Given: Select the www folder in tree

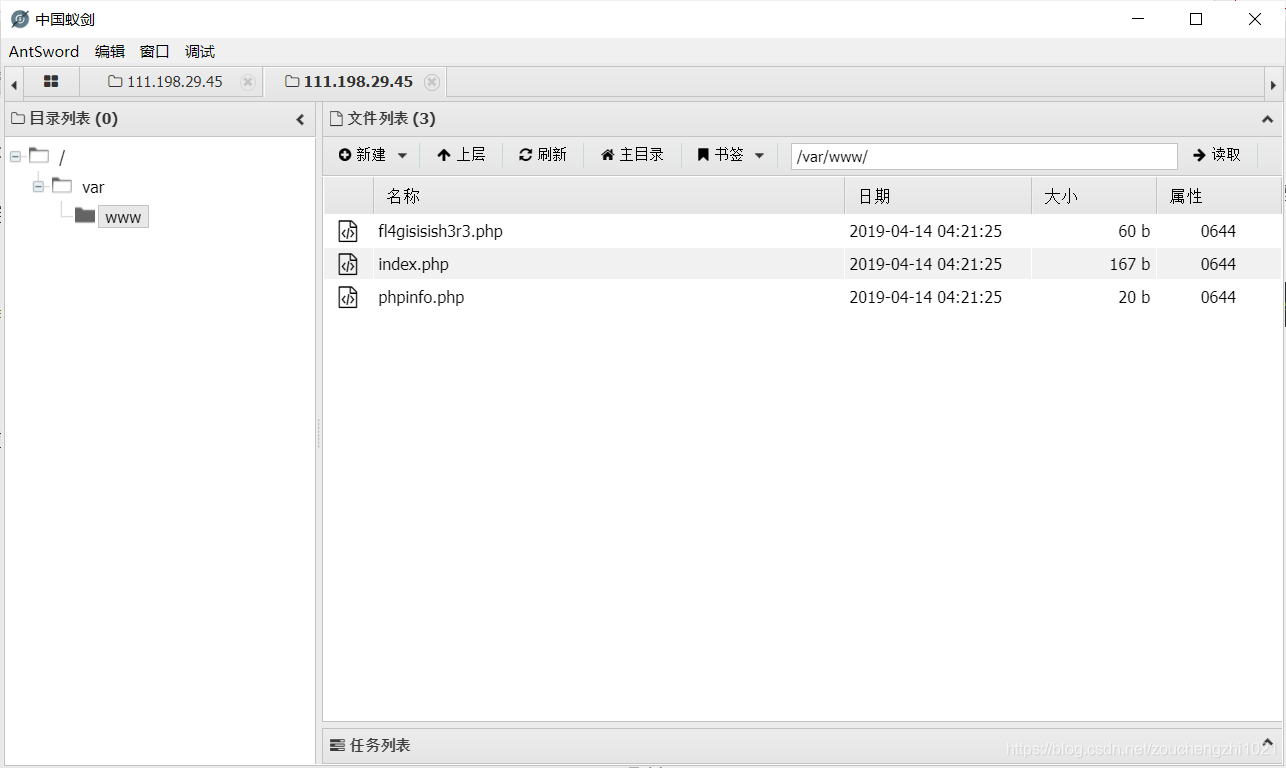Looking at the screenshot, I should [x=123, y=217].
